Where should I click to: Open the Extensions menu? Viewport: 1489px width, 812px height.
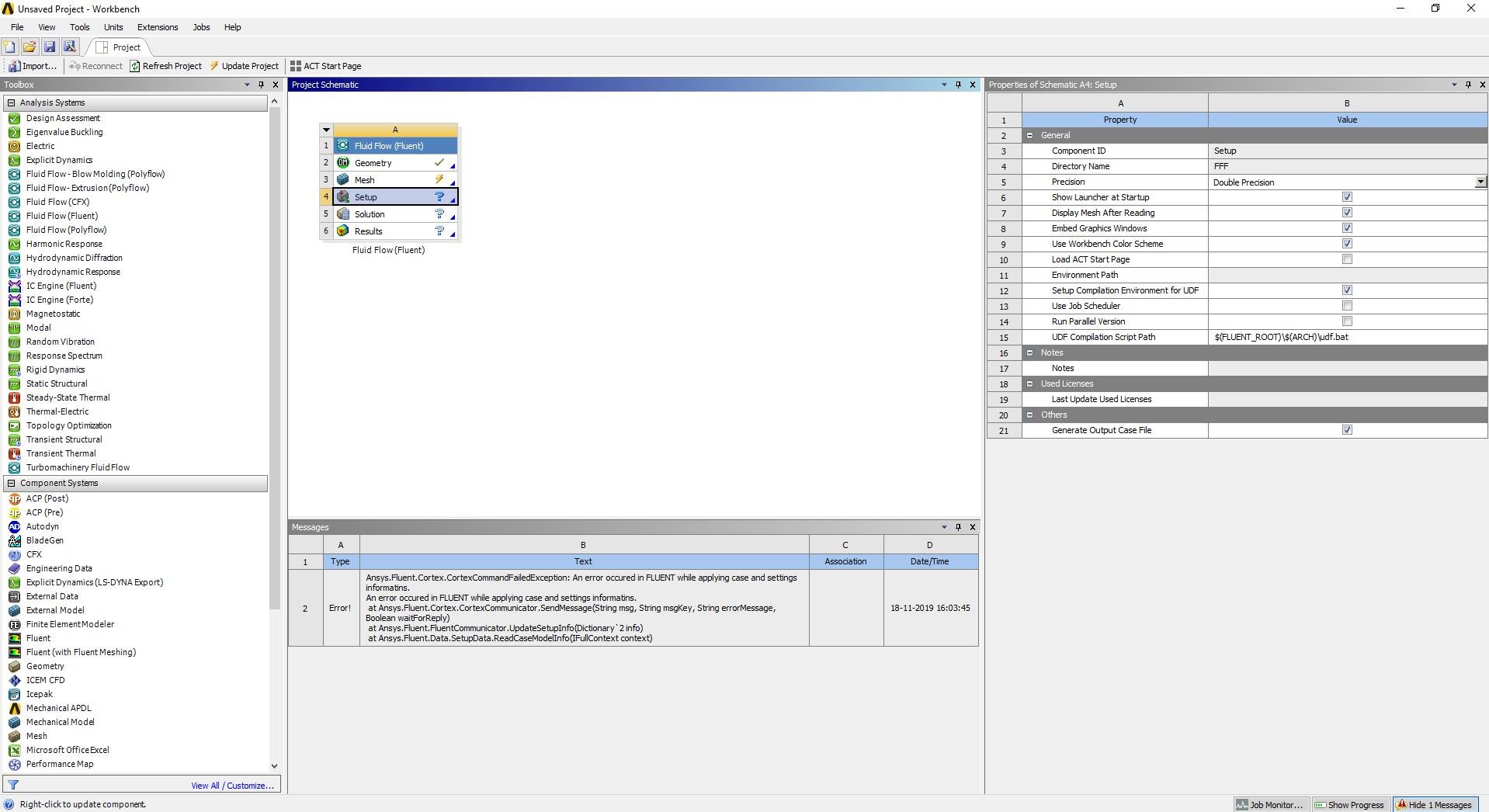tap(158, 27)
